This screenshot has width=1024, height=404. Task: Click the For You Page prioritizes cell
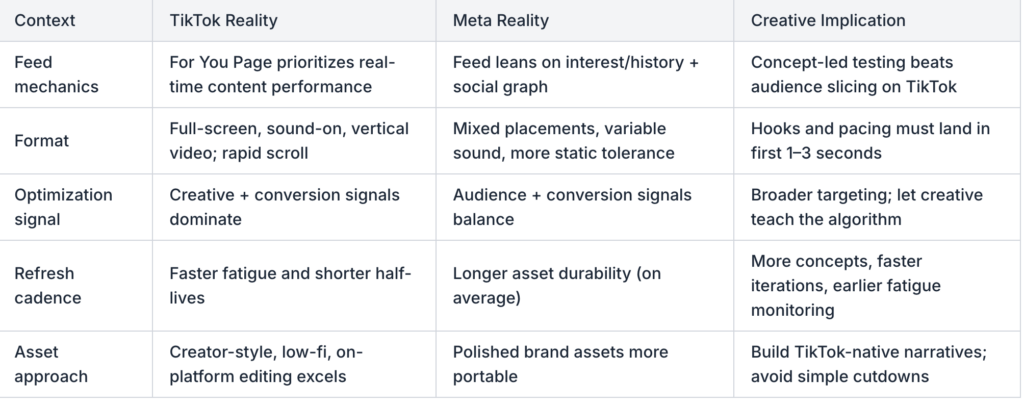point(294,74)
